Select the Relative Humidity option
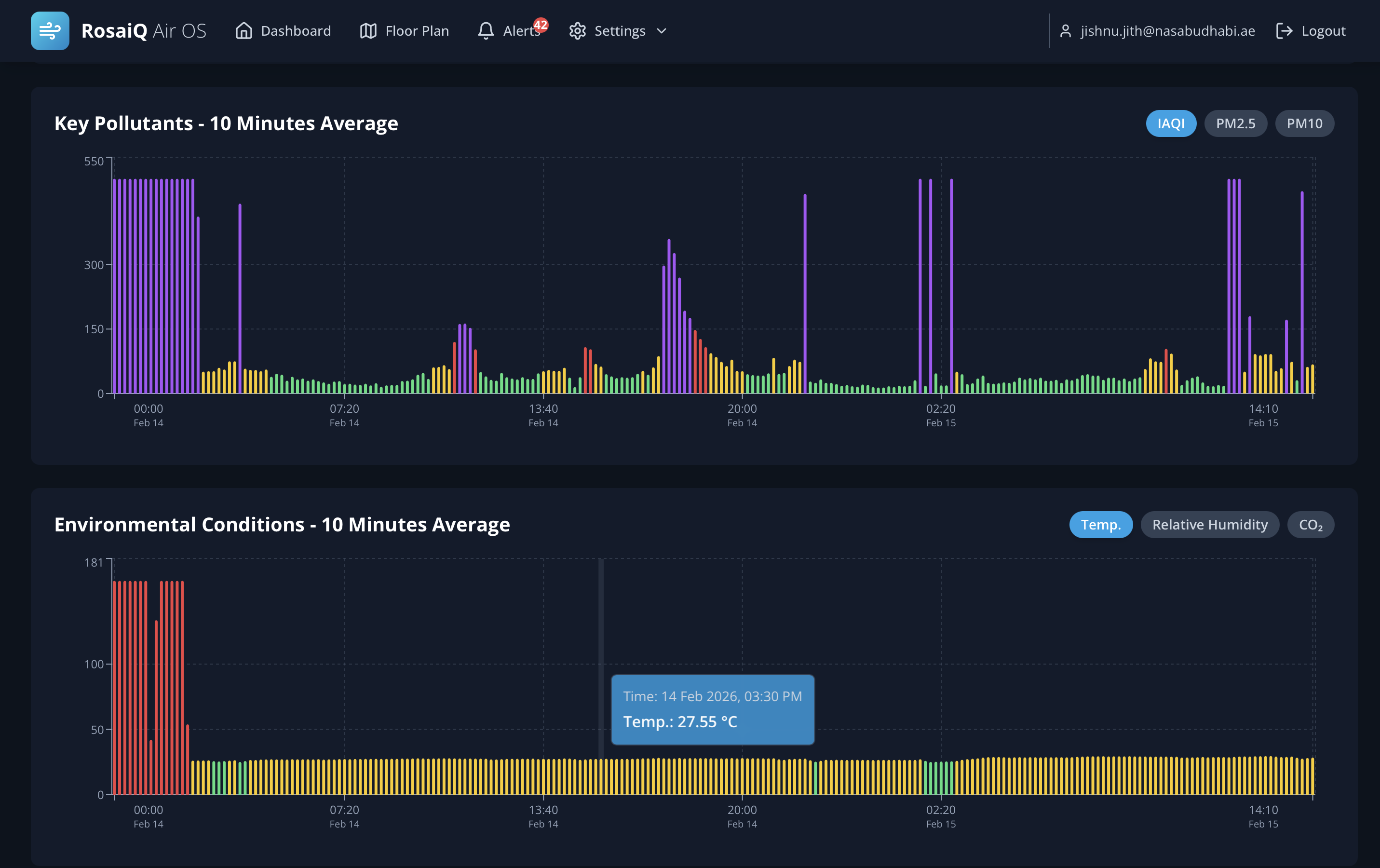The image size is (1380, 868). pyautogui.click(x=1210, y=524)
